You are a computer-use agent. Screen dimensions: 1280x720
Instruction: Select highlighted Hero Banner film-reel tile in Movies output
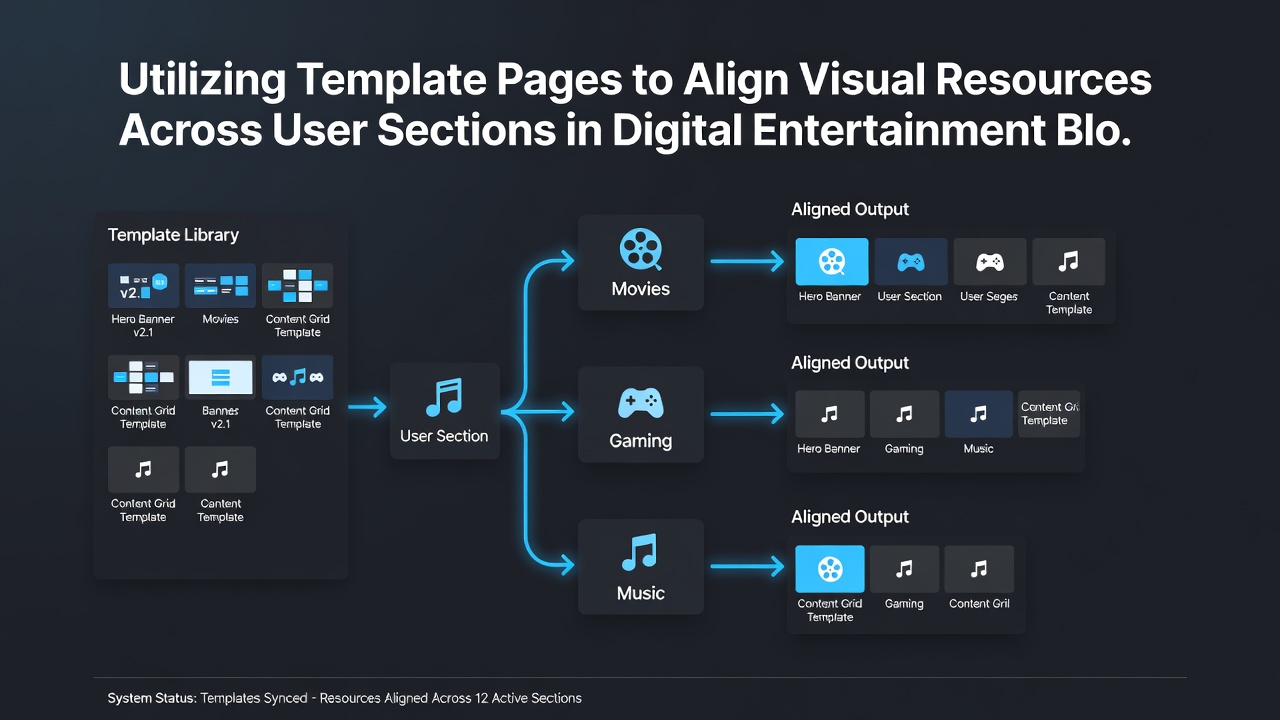[x=830, y=262]
